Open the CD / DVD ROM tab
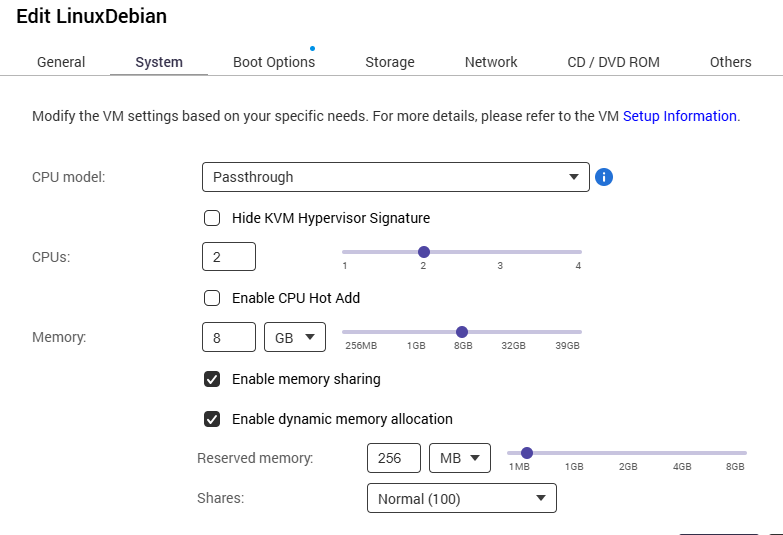Viewport: 783px width, 535px height. pos(614,62)
